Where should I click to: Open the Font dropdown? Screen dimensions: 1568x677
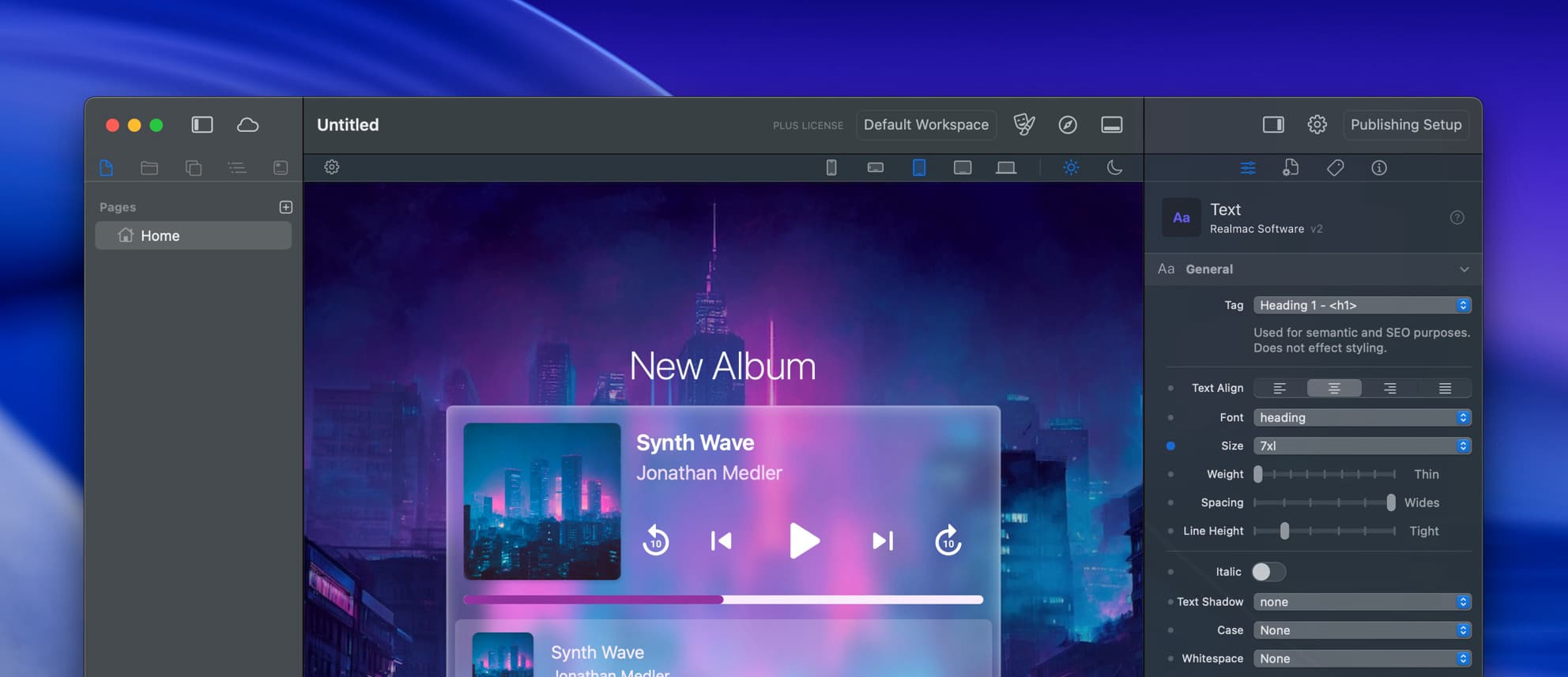tap(1363, 417)
